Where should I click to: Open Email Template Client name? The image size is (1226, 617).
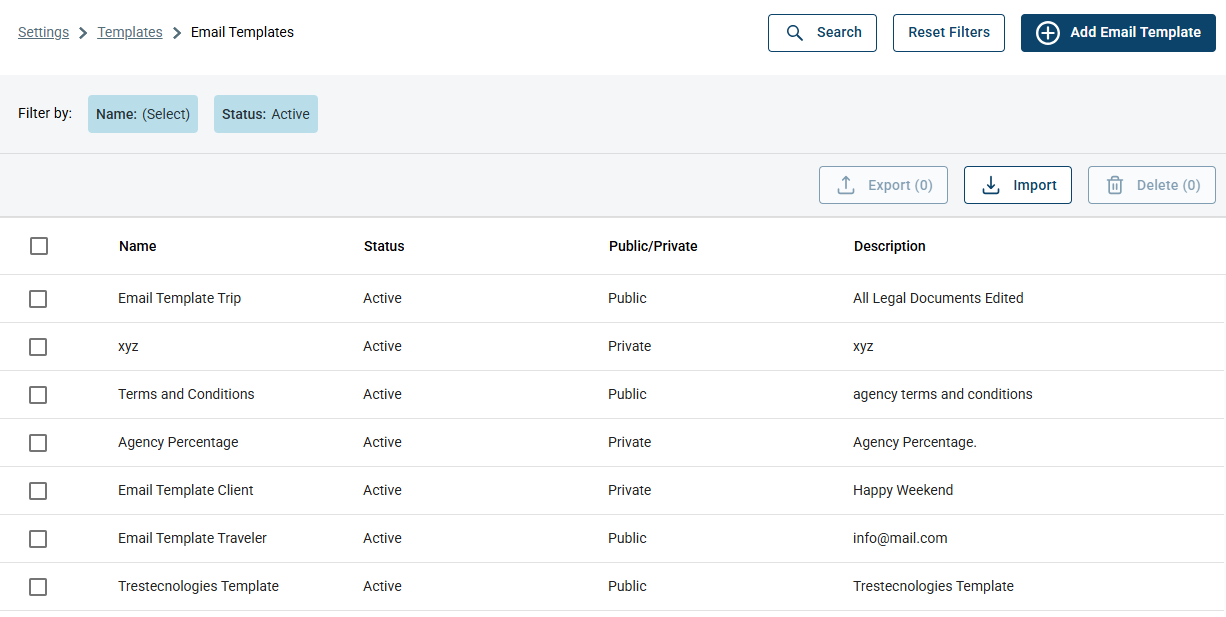(x=186, y=490)
